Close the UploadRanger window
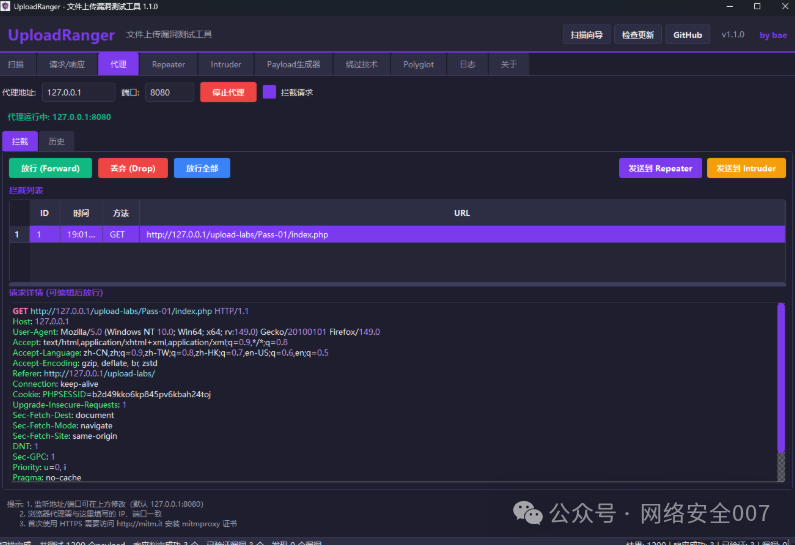 (784, 6)
